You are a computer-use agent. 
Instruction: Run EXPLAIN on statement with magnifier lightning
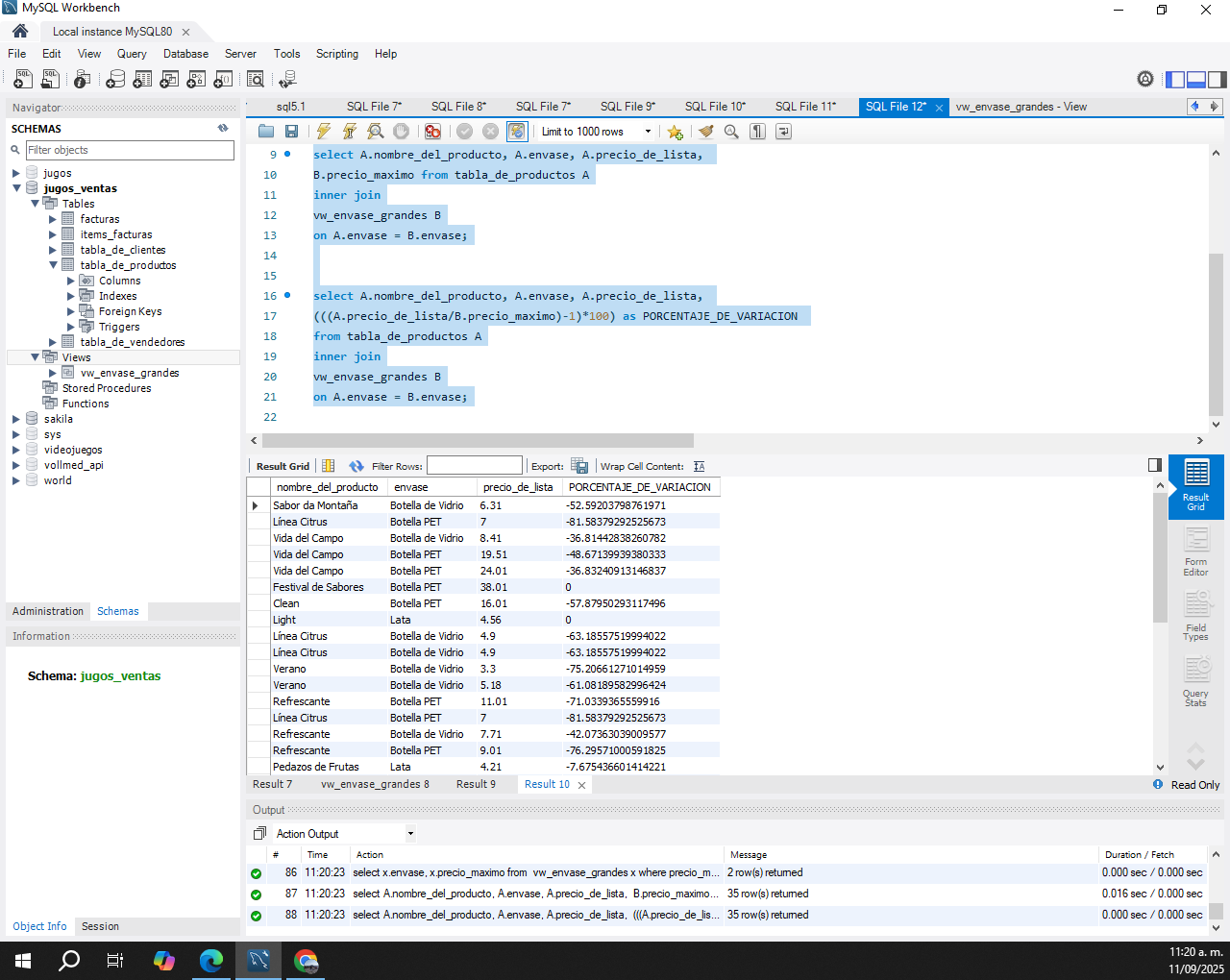(x=376, y=132)
